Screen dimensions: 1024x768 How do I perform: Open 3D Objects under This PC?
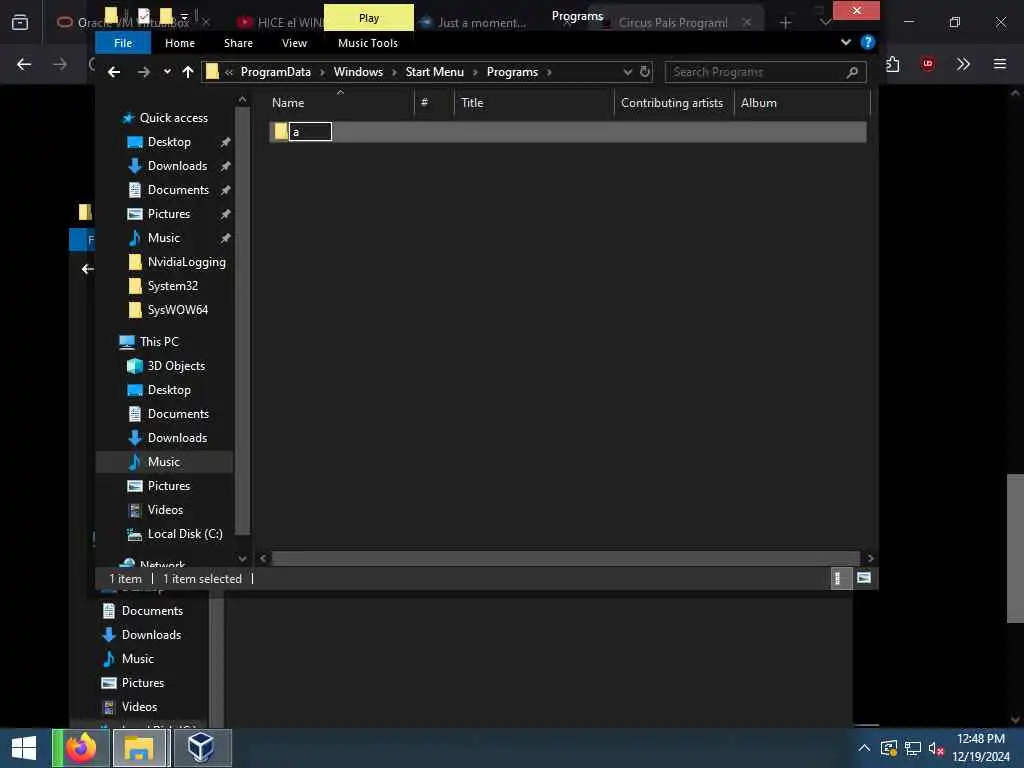(176, 366)
